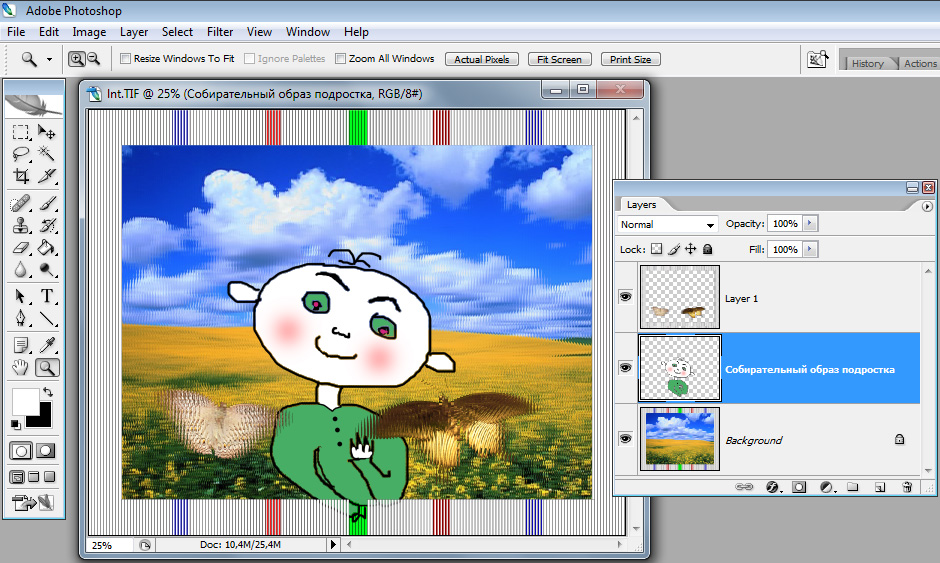Screen dimensions: 940x563
Task: Delete layer using the trash icon
Action: coord(907,487)
